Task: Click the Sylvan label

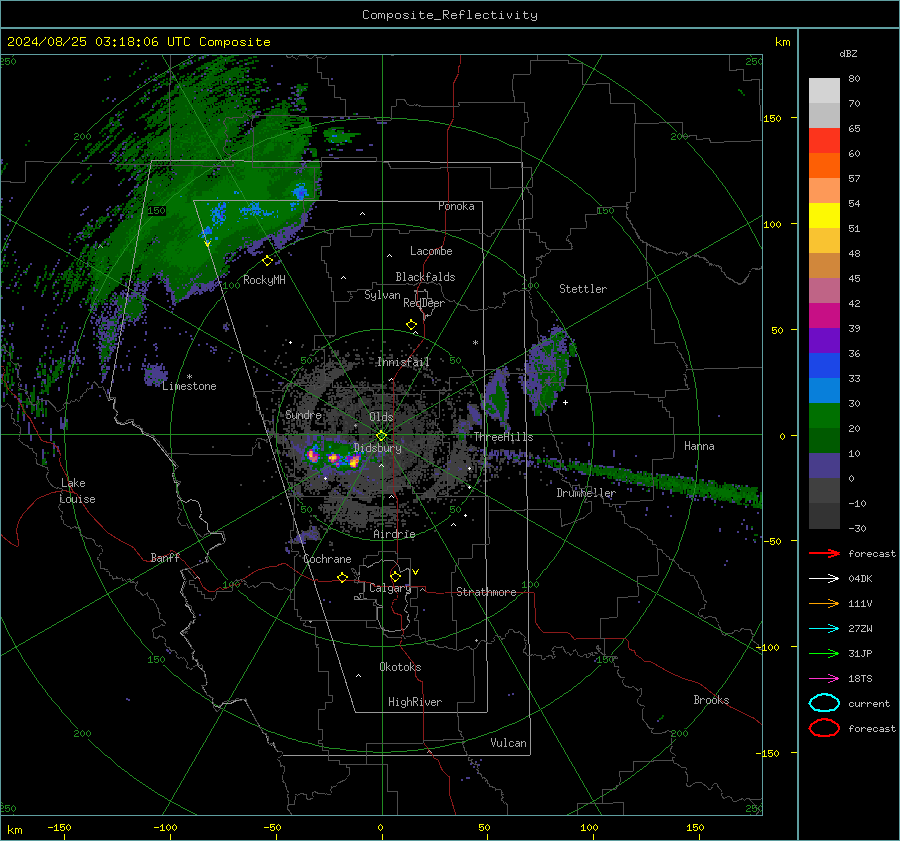Action: click(x=382, y=295)
